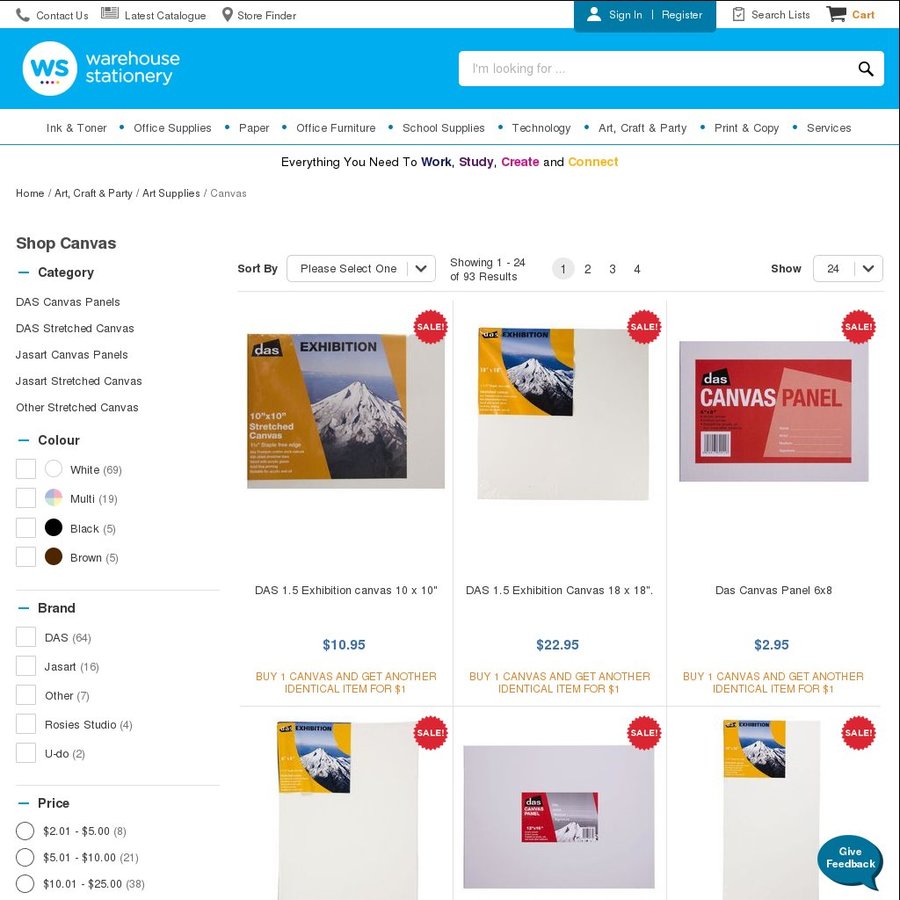The image size is (900, 900).
Task: Open the Ink & Toner menu
Action: pyautogui.click(x=76, y=128)
